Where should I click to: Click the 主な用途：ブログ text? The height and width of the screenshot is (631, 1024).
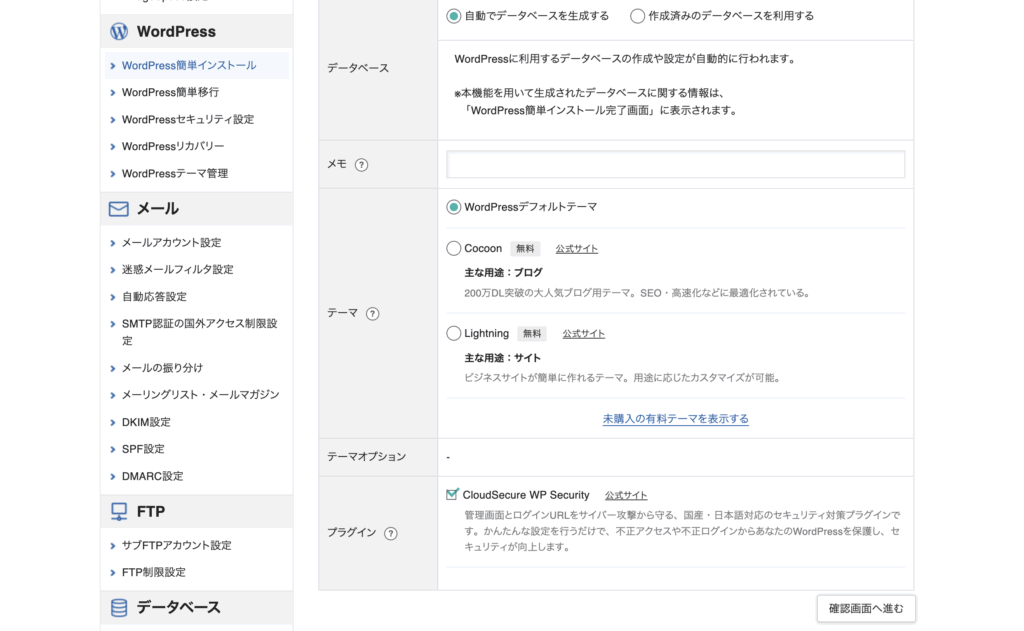(504, 272)
